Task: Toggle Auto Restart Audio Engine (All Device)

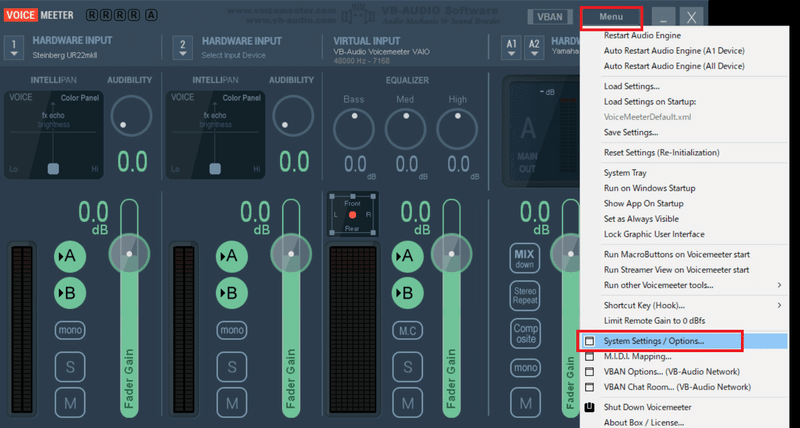Action: point(674,66)
